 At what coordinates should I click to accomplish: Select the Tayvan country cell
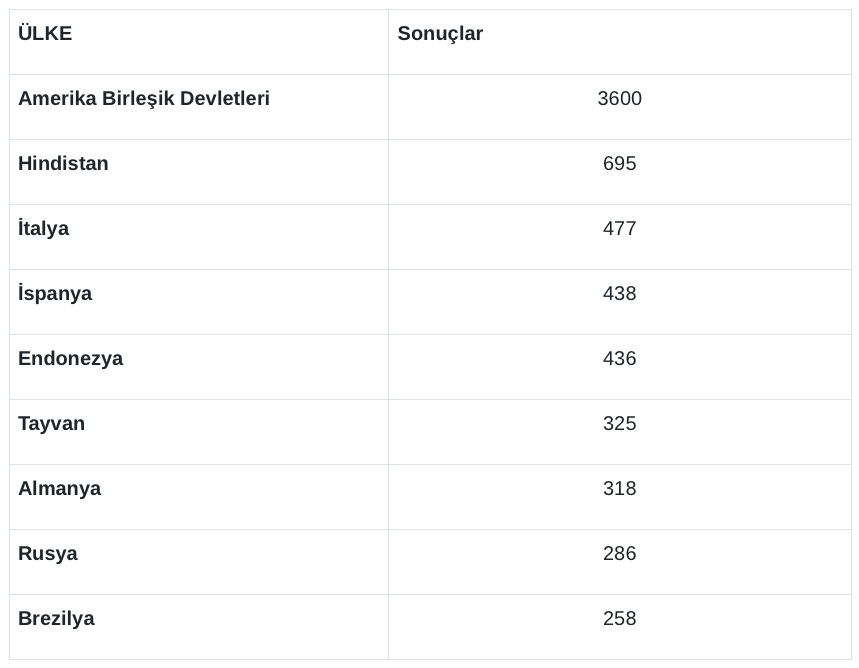point(51,424)
